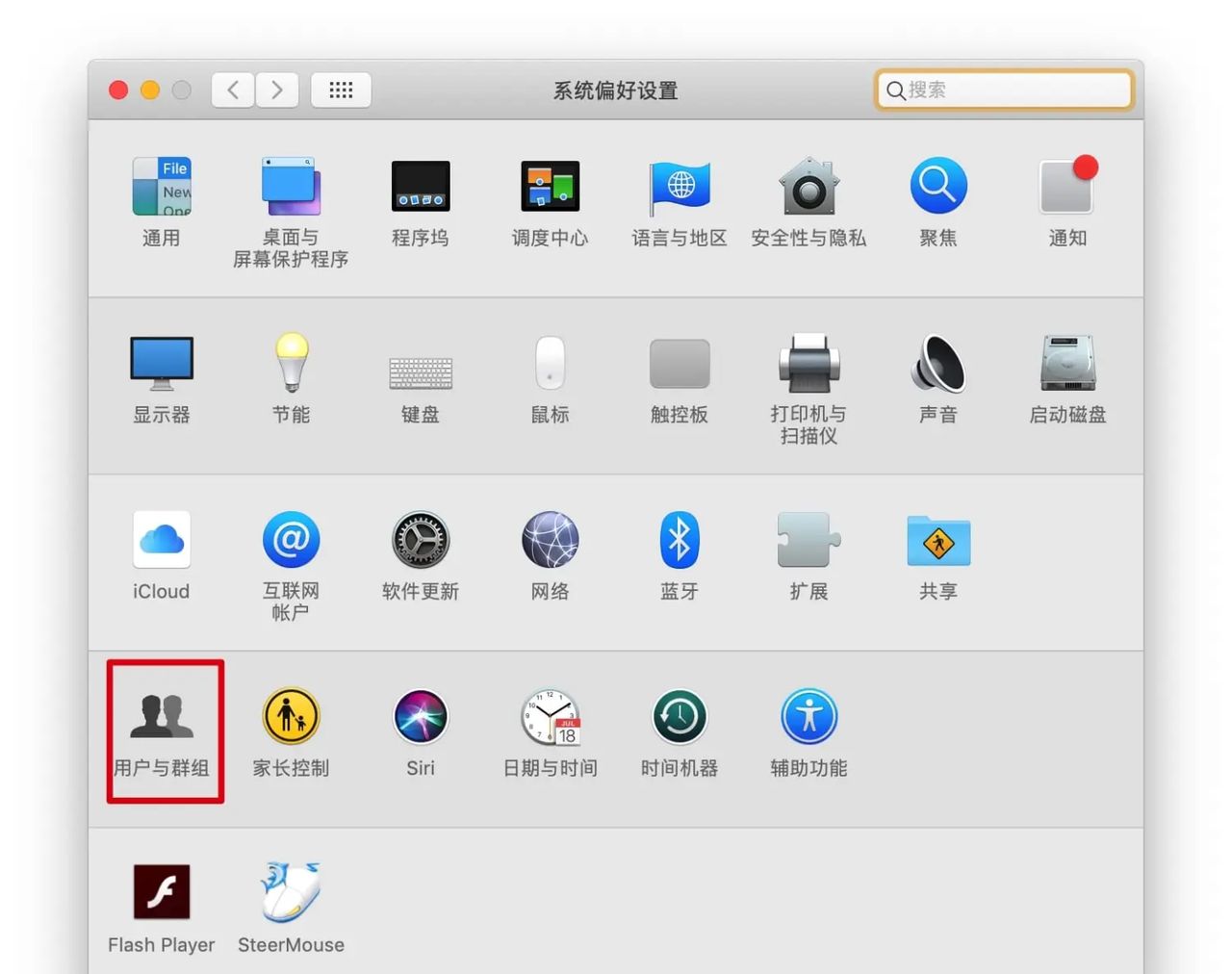Open 打印机与扫描仪 preferences
Image resolution: width=1232 pixels, height=974 pixels.
pyautogui.click(x=808, y=366)
